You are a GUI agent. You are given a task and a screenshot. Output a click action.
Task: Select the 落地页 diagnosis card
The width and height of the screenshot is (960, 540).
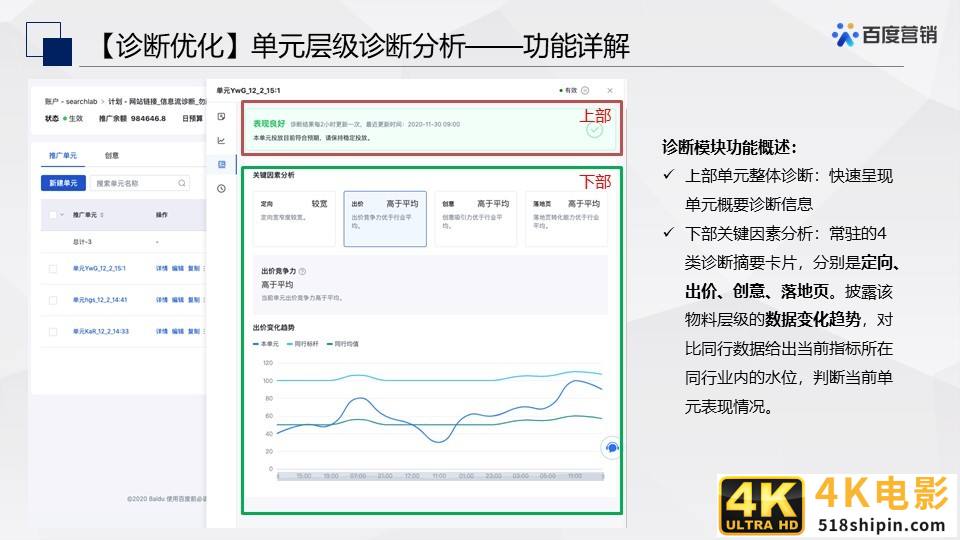(566, 219)
